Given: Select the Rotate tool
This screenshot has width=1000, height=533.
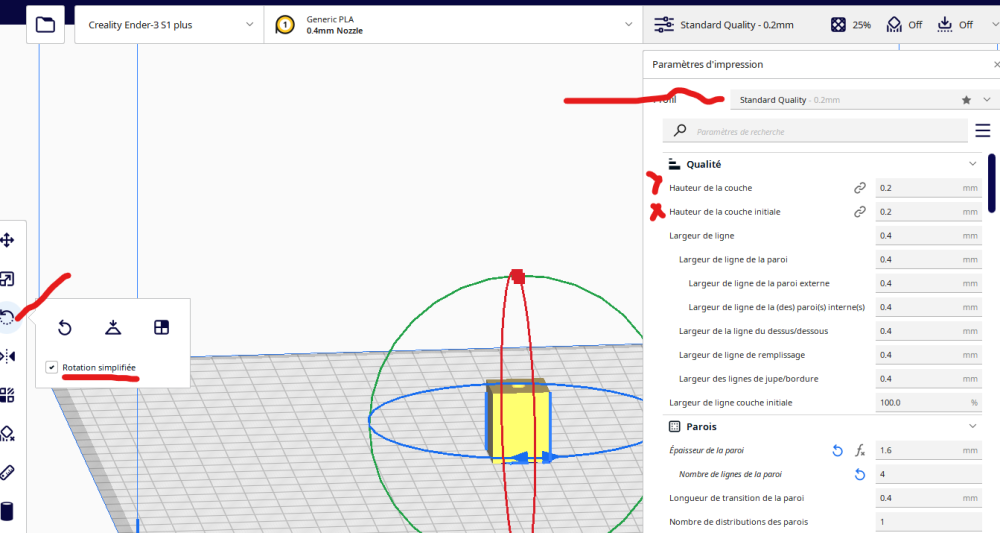Looking at the screenshot, I should (6, 318).
